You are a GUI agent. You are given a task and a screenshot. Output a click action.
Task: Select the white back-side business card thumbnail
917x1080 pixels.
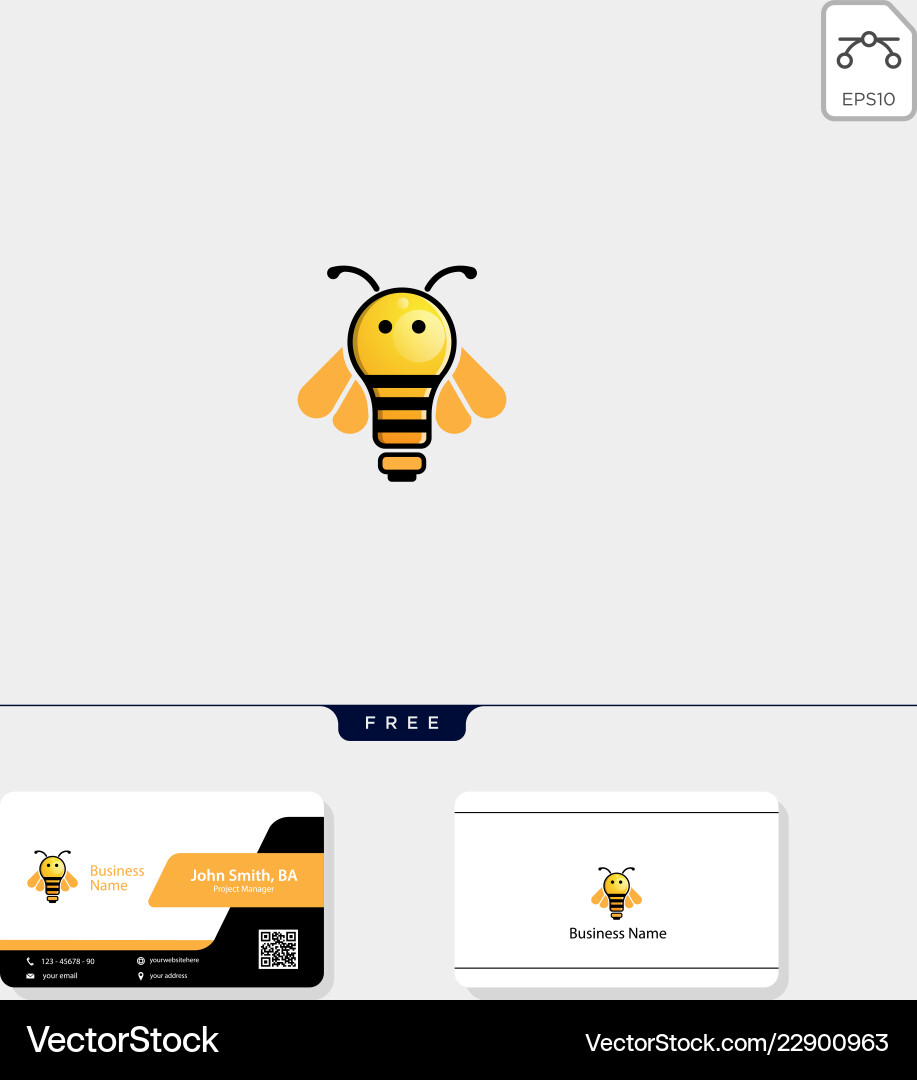616,890
